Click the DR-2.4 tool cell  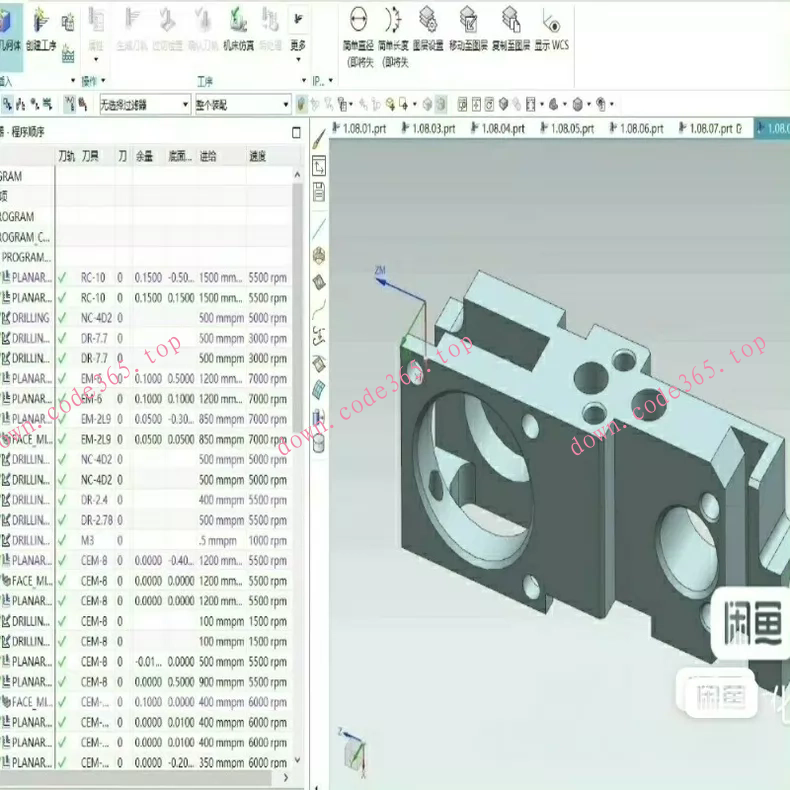click(94, 500)
